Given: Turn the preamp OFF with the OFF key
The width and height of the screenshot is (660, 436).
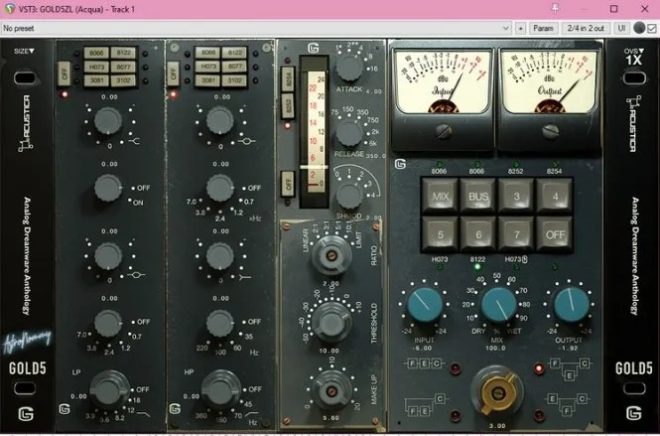Looking at the screenshot, I should [x=555, y=234].
